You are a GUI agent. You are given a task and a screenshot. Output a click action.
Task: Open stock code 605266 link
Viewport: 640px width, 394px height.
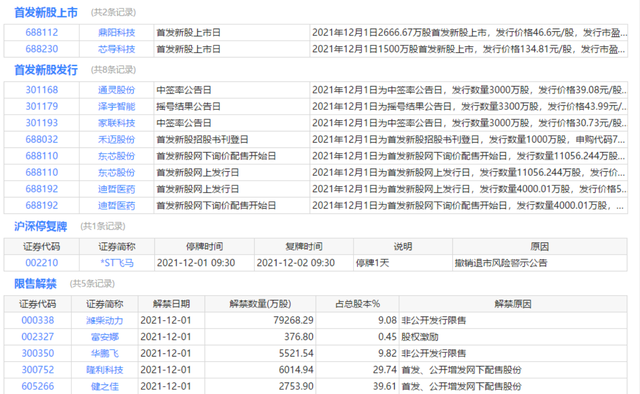[38, 386]
